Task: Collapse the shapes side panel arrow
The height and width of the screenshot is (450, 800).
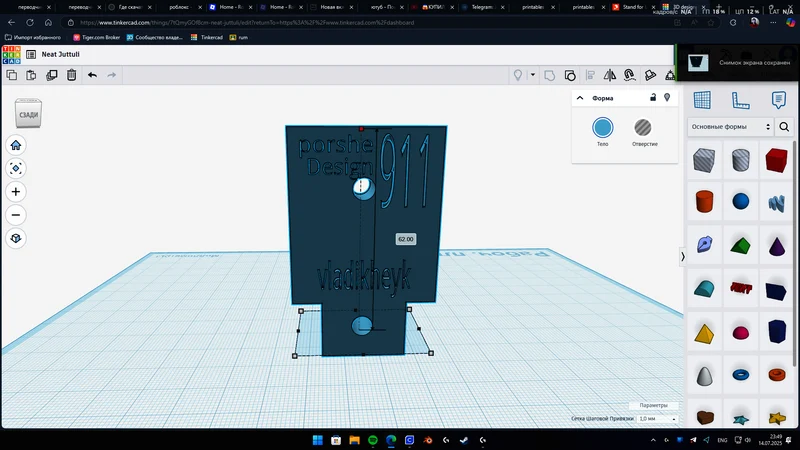Action: pos(683,257)
